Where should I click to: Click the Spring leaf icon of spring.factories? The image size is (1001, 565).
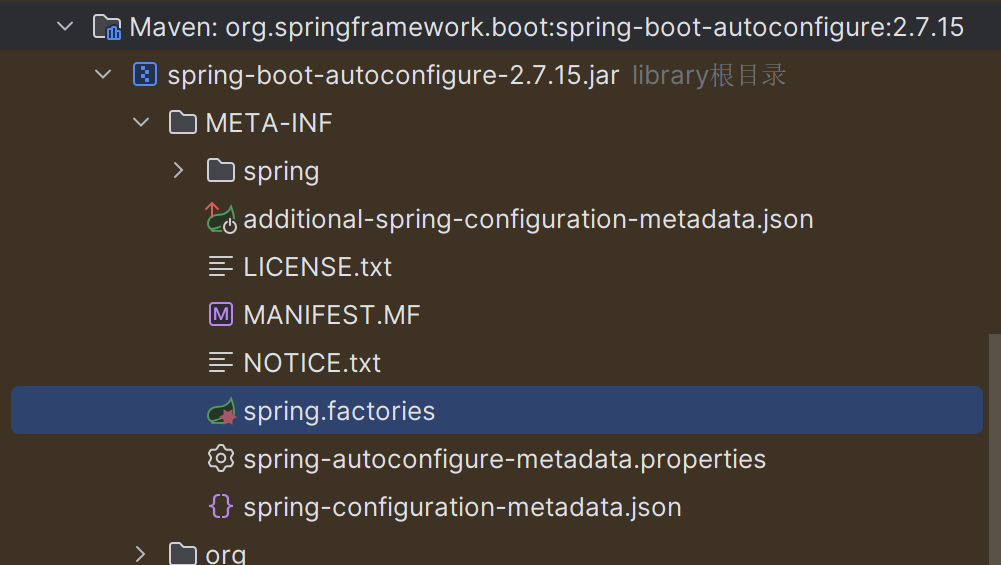click(x=221, y=411)
